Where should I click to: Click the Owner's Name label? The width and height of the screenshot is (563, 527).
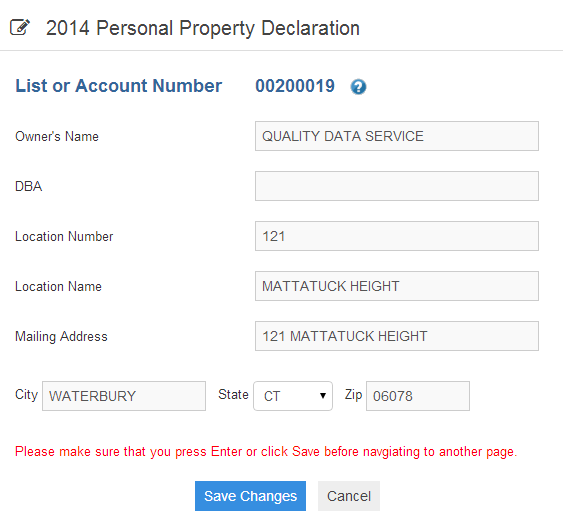pyautogui.click(x=57, y=136)
